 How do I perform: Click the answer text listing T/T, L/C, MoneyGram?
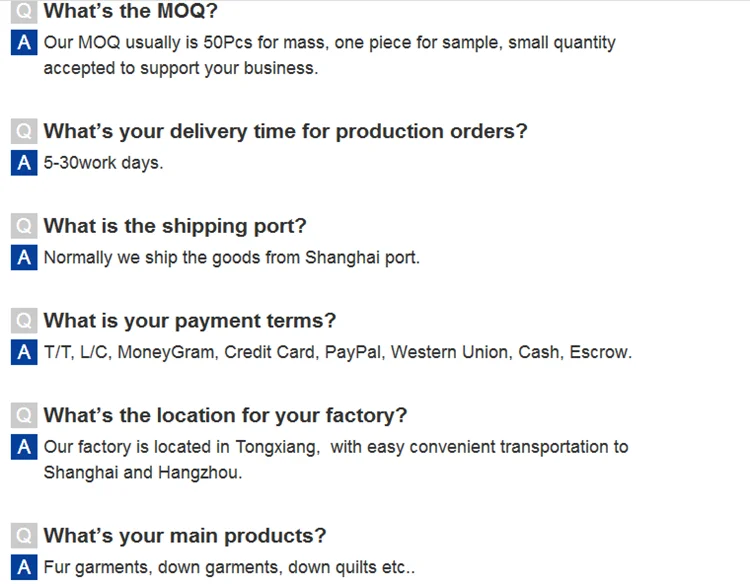tap(338, 352)
